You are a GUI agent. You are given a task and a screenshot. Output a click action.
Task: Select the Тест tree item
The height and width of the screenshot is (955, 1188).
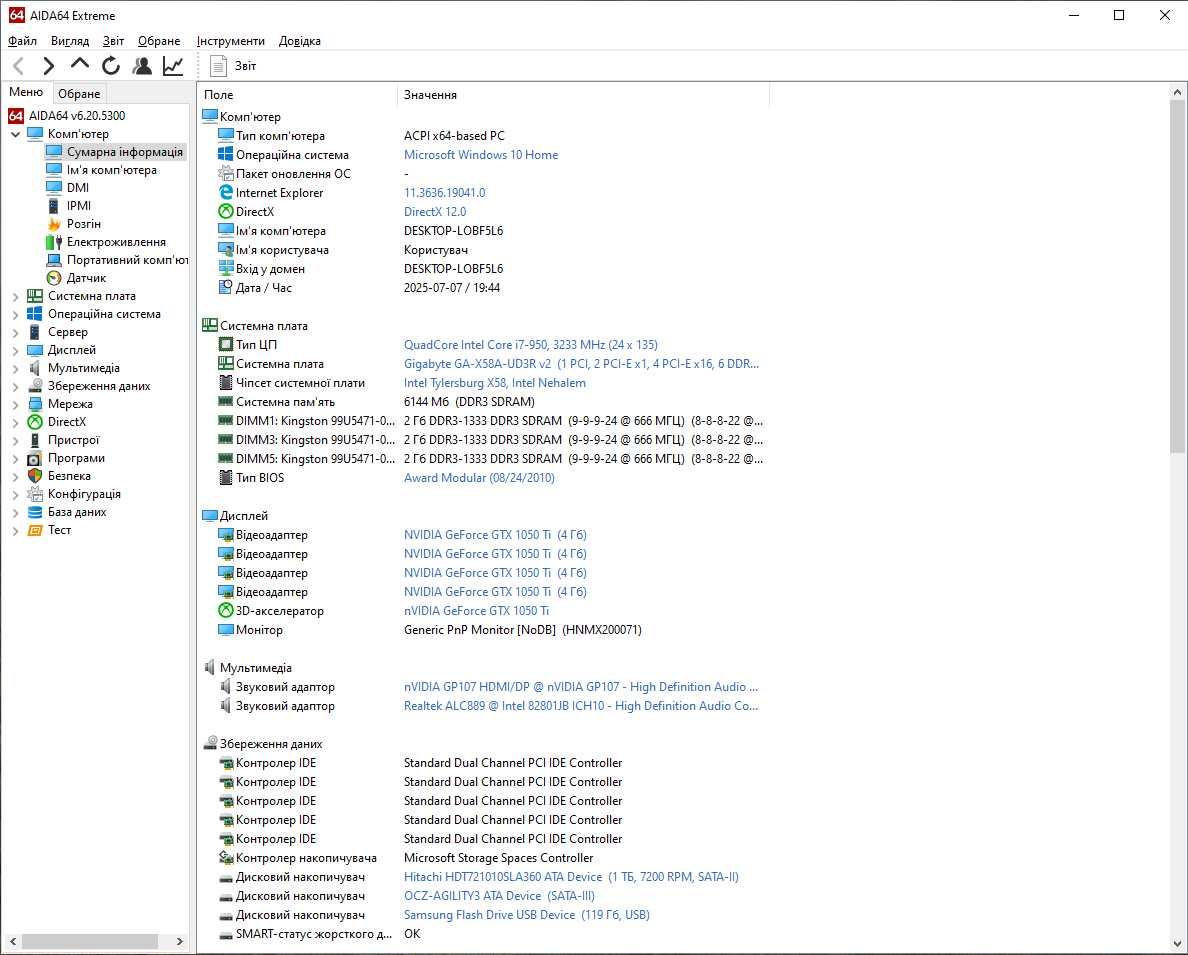point(59,531)
